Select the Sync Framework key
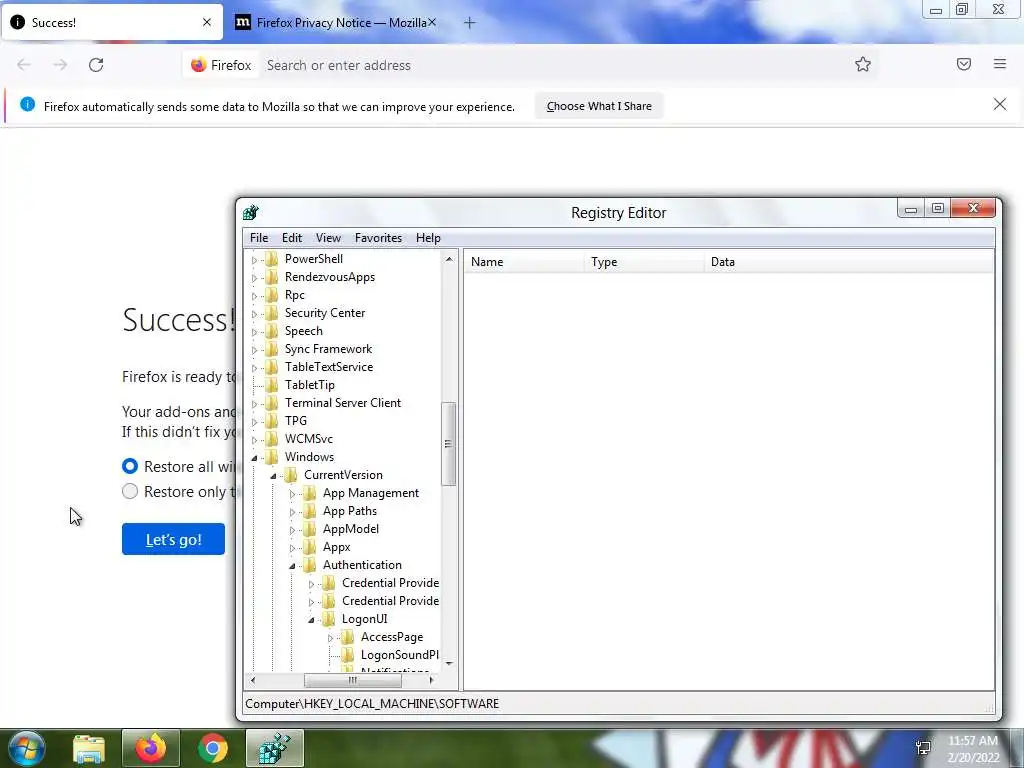Viewport: 1024px width, 768px height. coord(328,349)
